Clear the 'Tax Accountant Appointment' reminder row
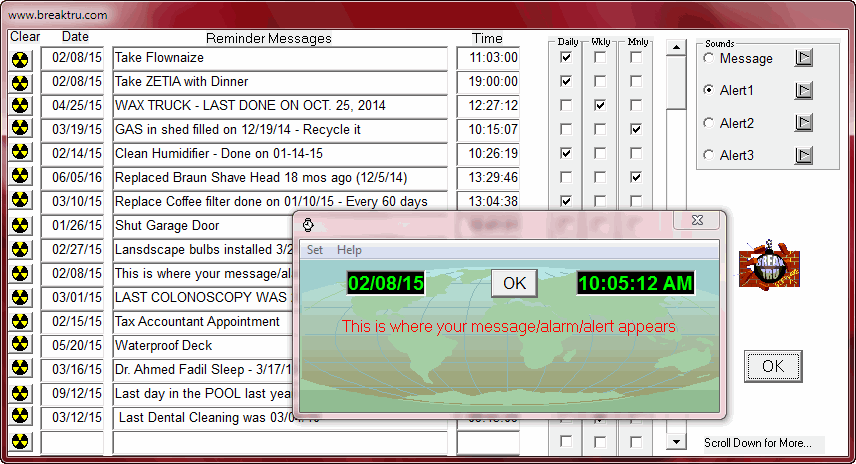Viewport: 856px width, 464px height. (x=21, y=322)
